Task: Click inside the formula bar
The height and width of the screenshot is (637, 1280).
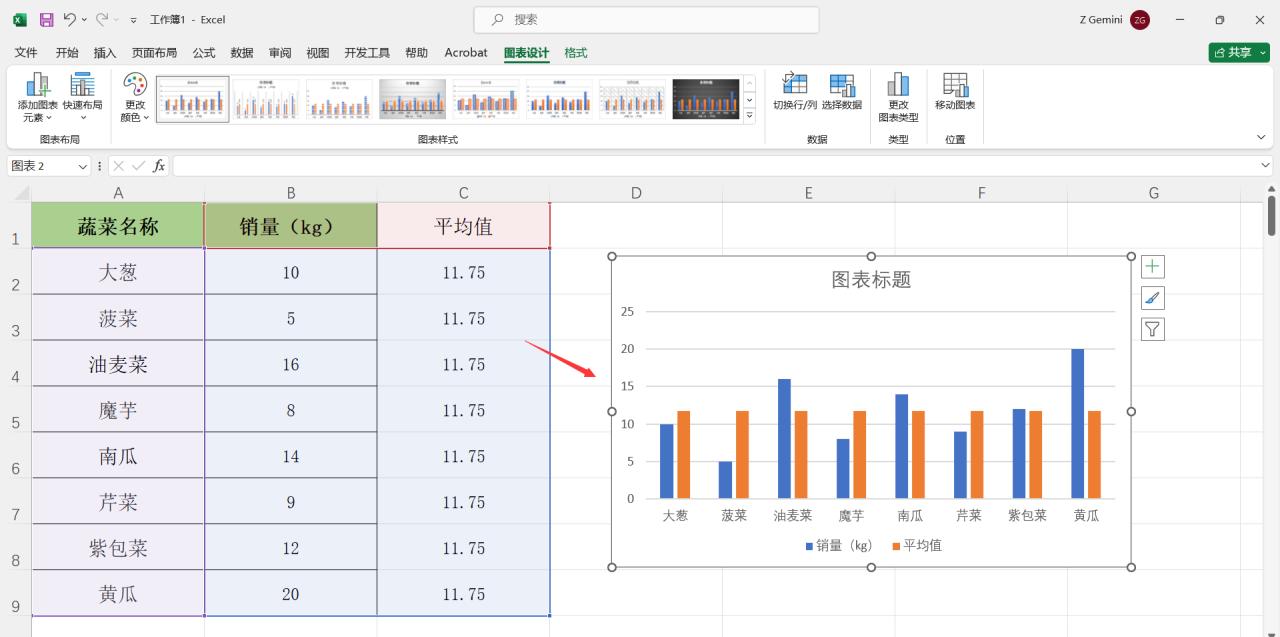Action: click(x=715, y=166)
